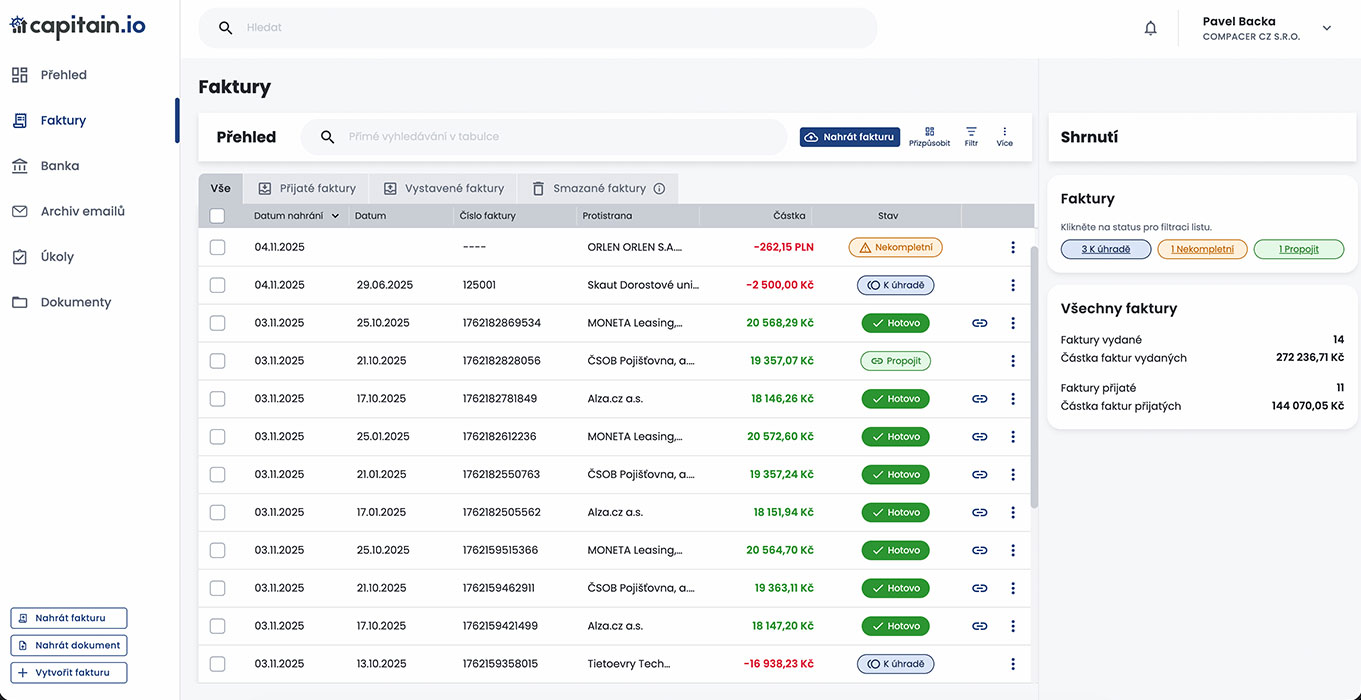Select checkbox for invoice 1762182828056

click(x=217, y=361)
